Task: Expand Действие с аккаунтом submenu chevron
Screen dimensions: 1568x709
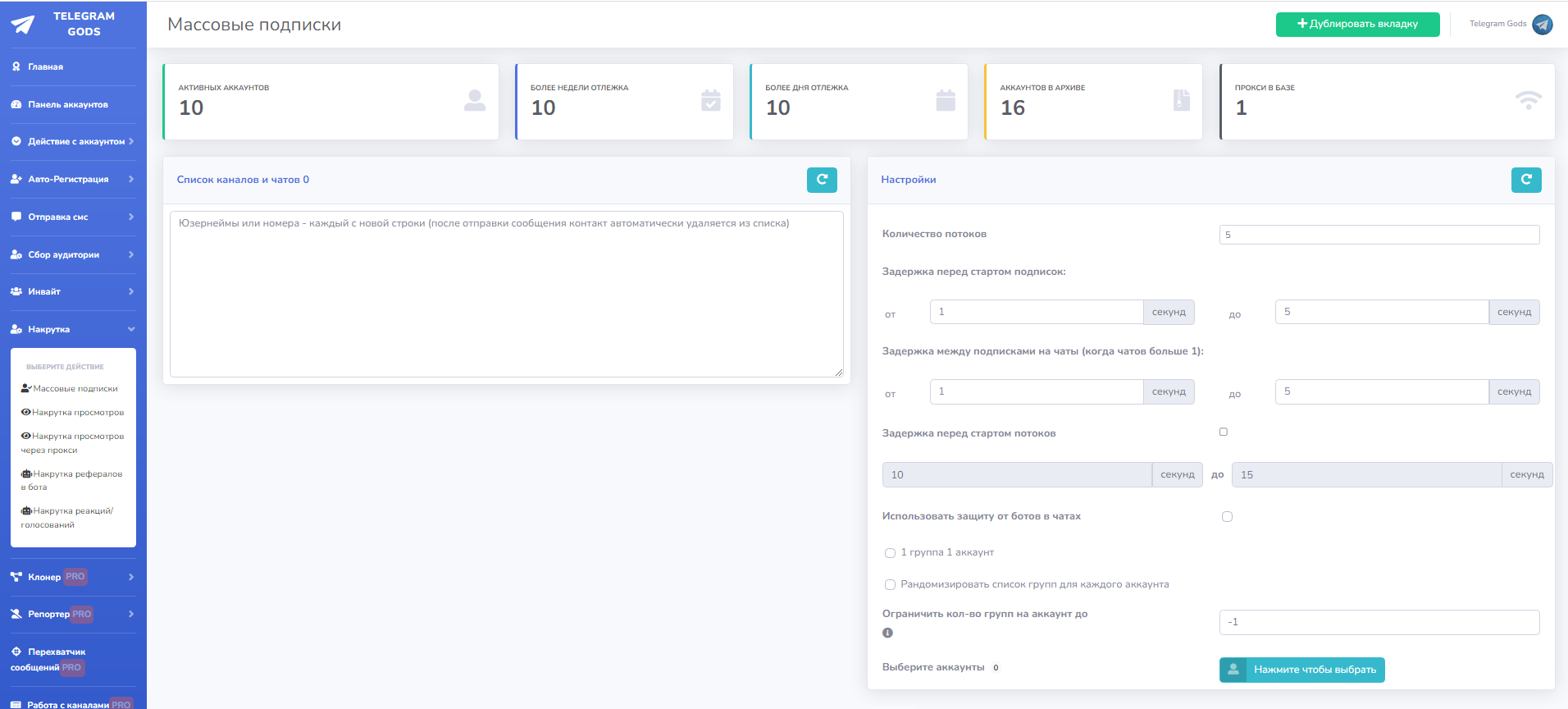Action: coord(131,141)
